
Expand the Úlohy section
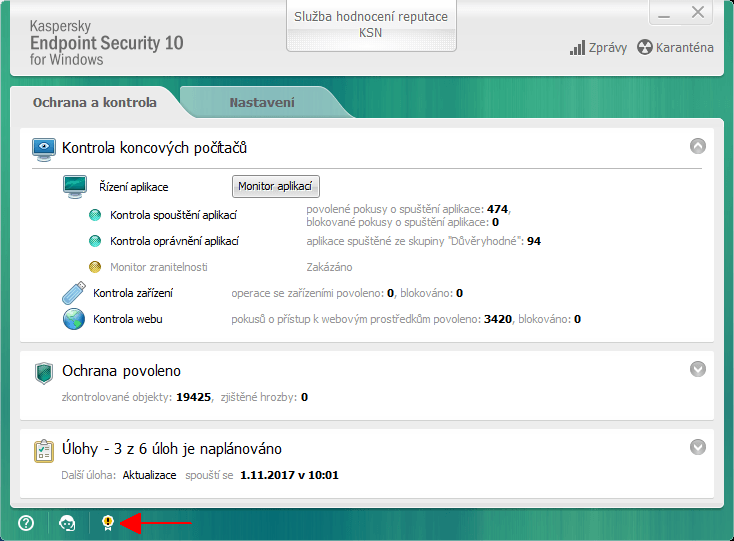coord(698,447)
